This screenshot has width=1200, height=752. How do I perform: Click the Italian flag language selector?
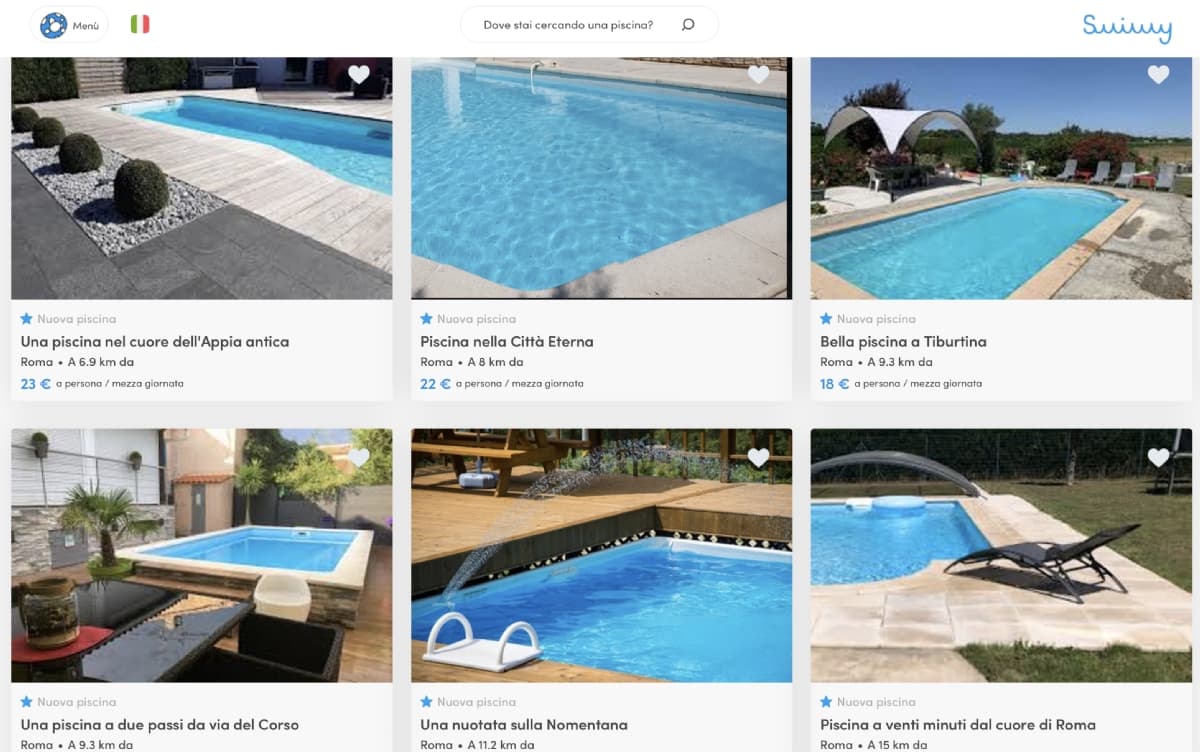[140, 25]
